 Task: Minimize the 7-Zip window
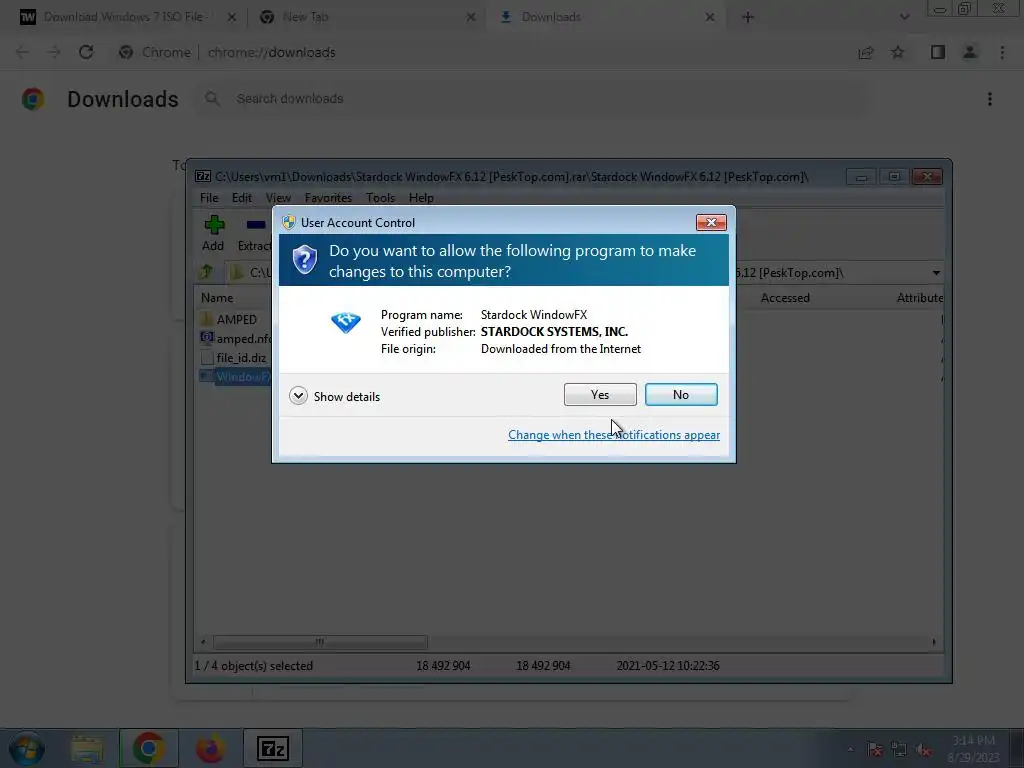(861, 177)
